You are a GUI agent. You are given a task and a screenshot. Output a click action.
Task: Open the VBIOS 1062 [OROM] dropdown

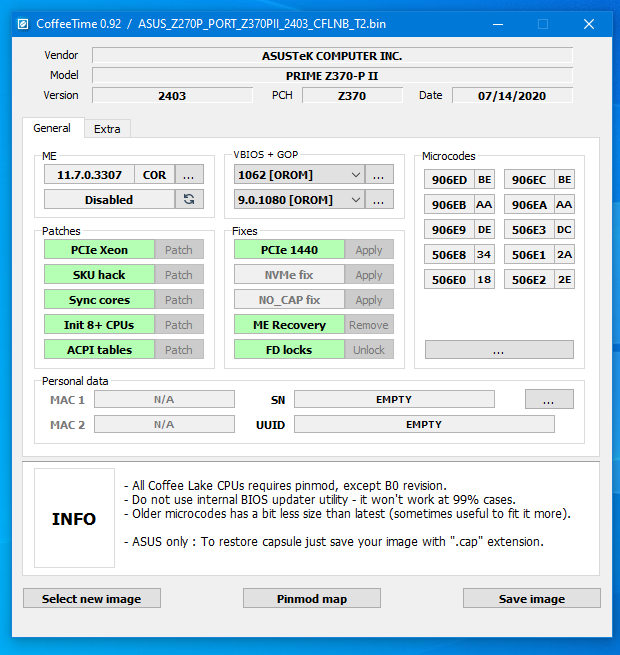(x=299, y=175)
